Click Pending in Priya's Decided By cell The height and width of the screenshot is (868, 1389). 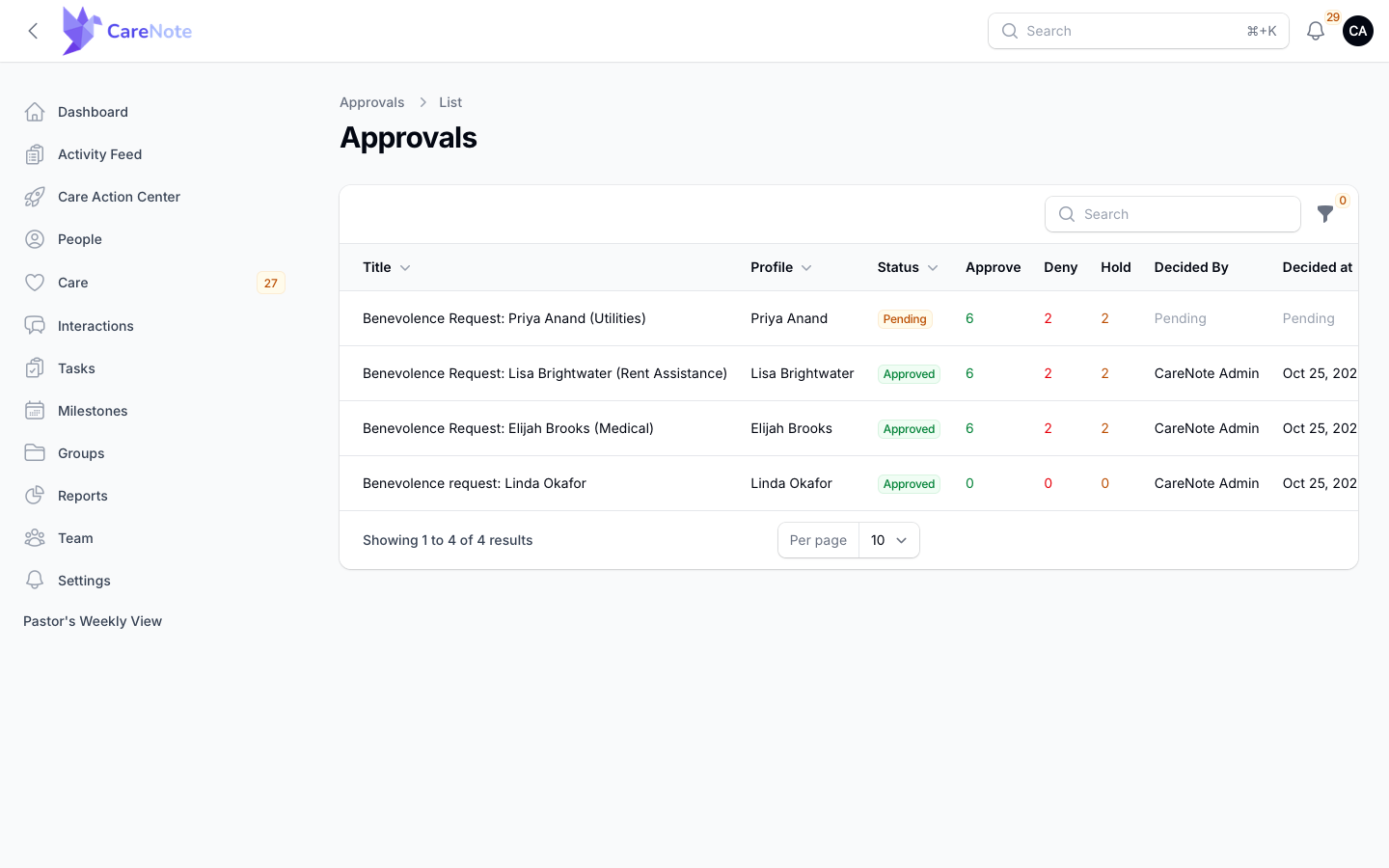coord(1180,318)
